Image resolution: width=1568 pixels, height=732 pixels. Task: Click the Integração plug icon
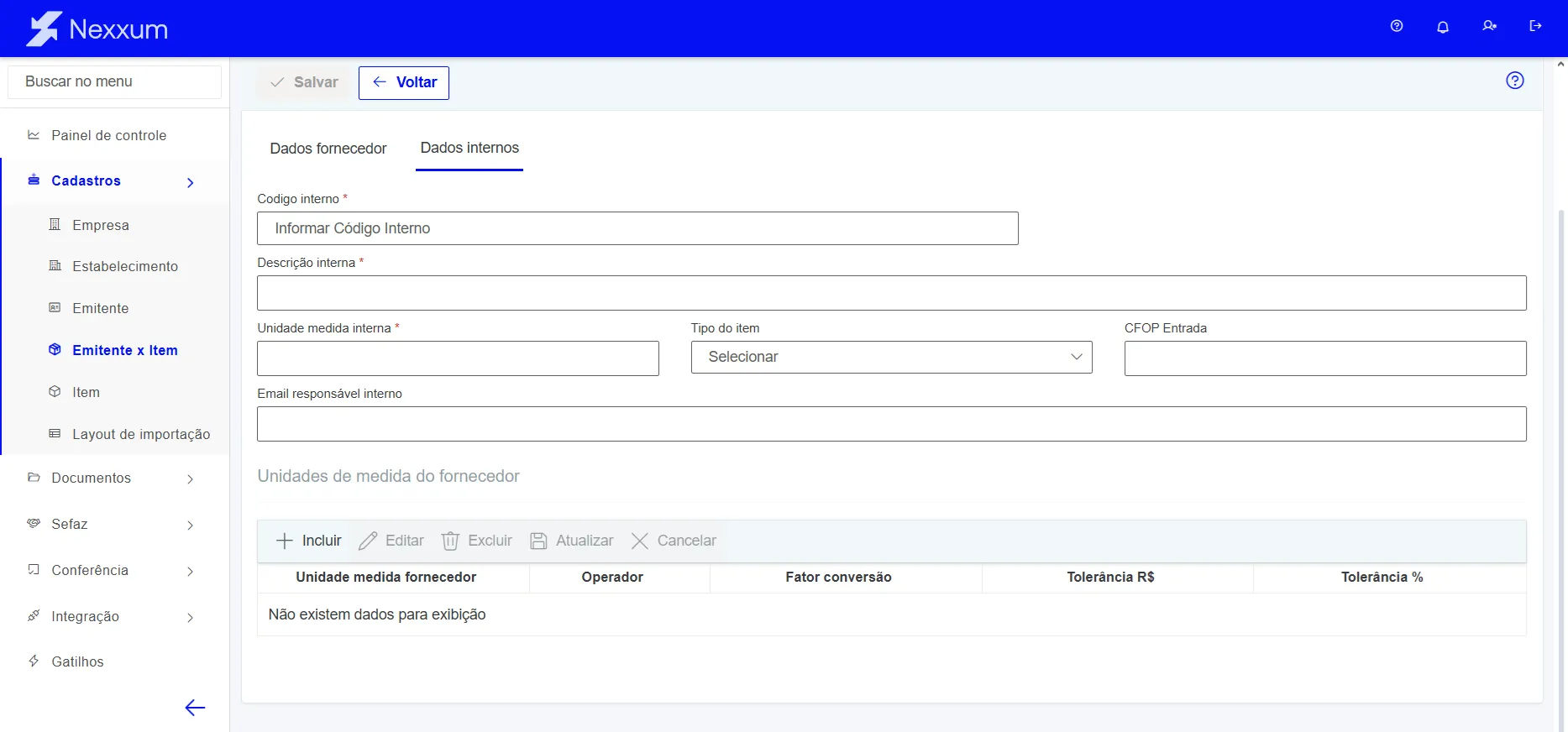(34, 615)
